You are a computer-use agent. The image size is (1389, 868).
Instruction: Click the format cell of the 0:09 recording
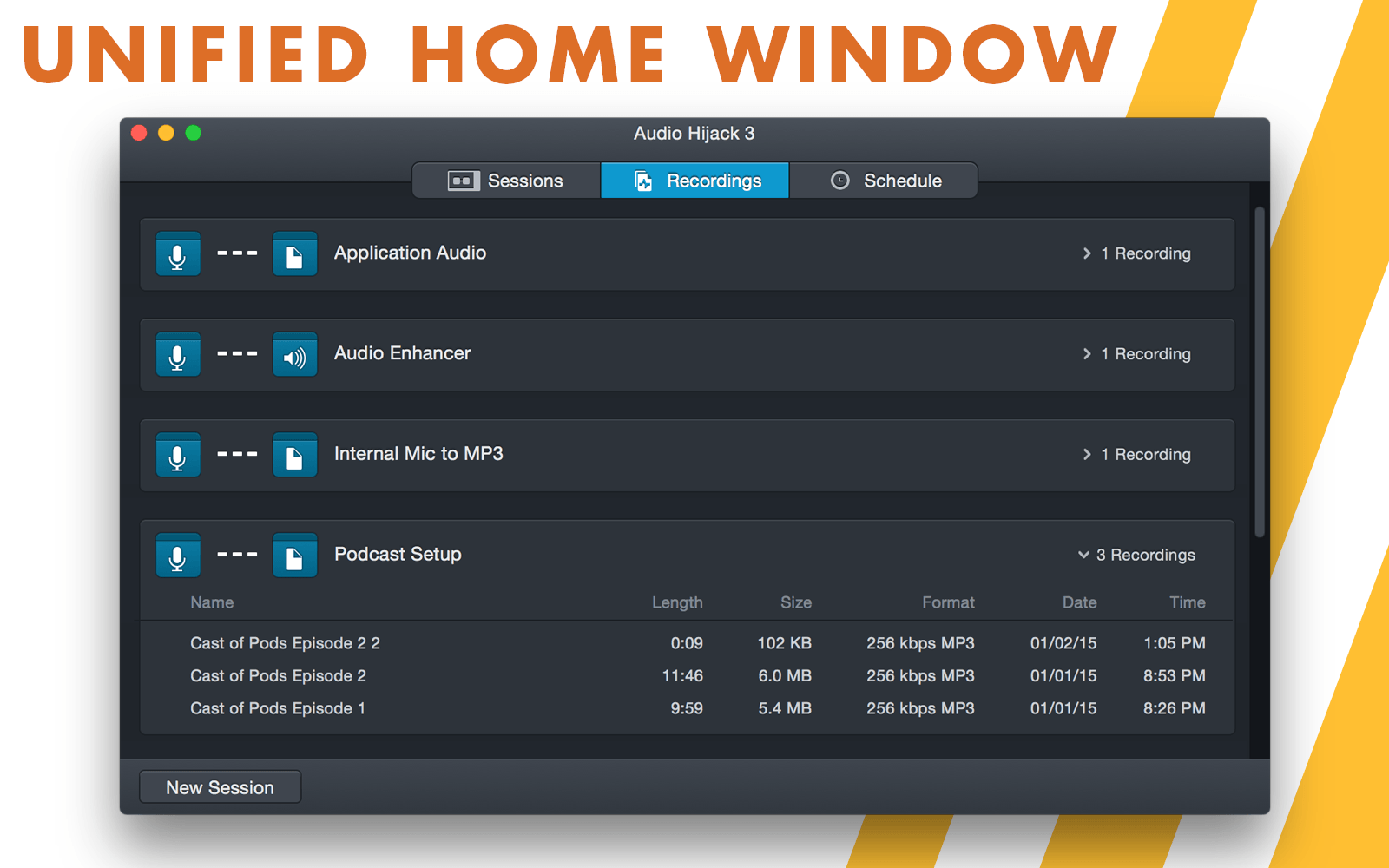click(x=920, y=643)
